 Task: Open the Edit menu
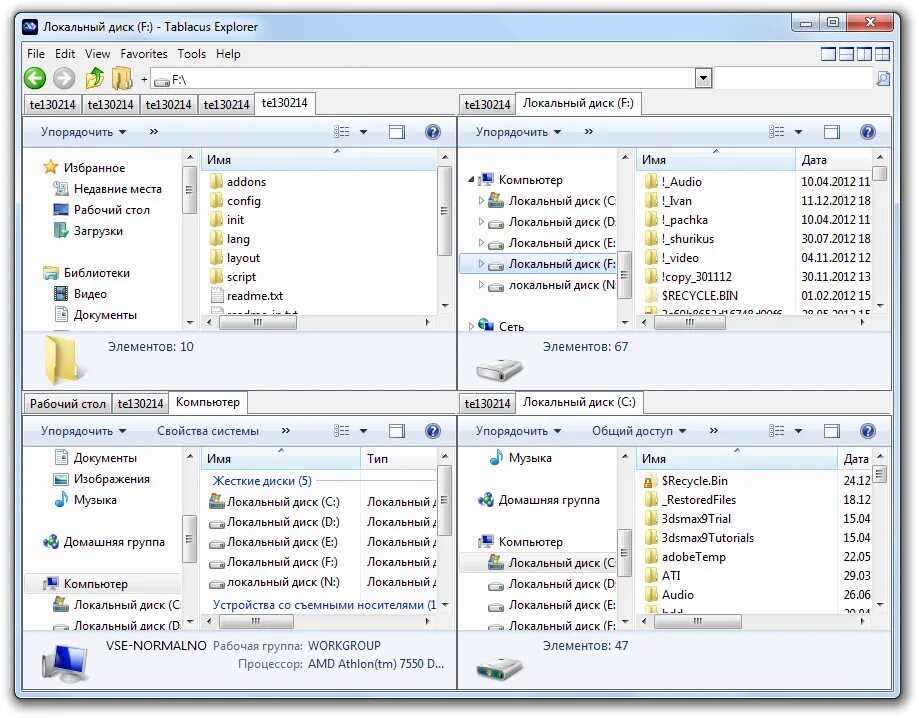(64, 54)
